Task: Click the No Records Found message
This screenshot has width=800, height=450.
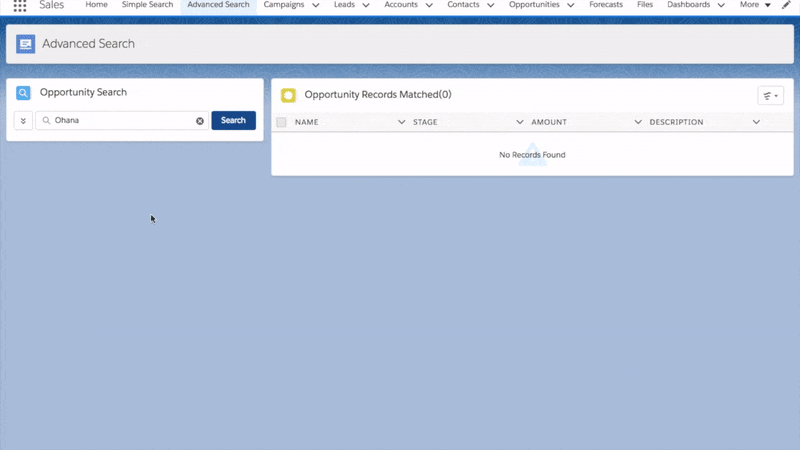Action: (532, 155)
